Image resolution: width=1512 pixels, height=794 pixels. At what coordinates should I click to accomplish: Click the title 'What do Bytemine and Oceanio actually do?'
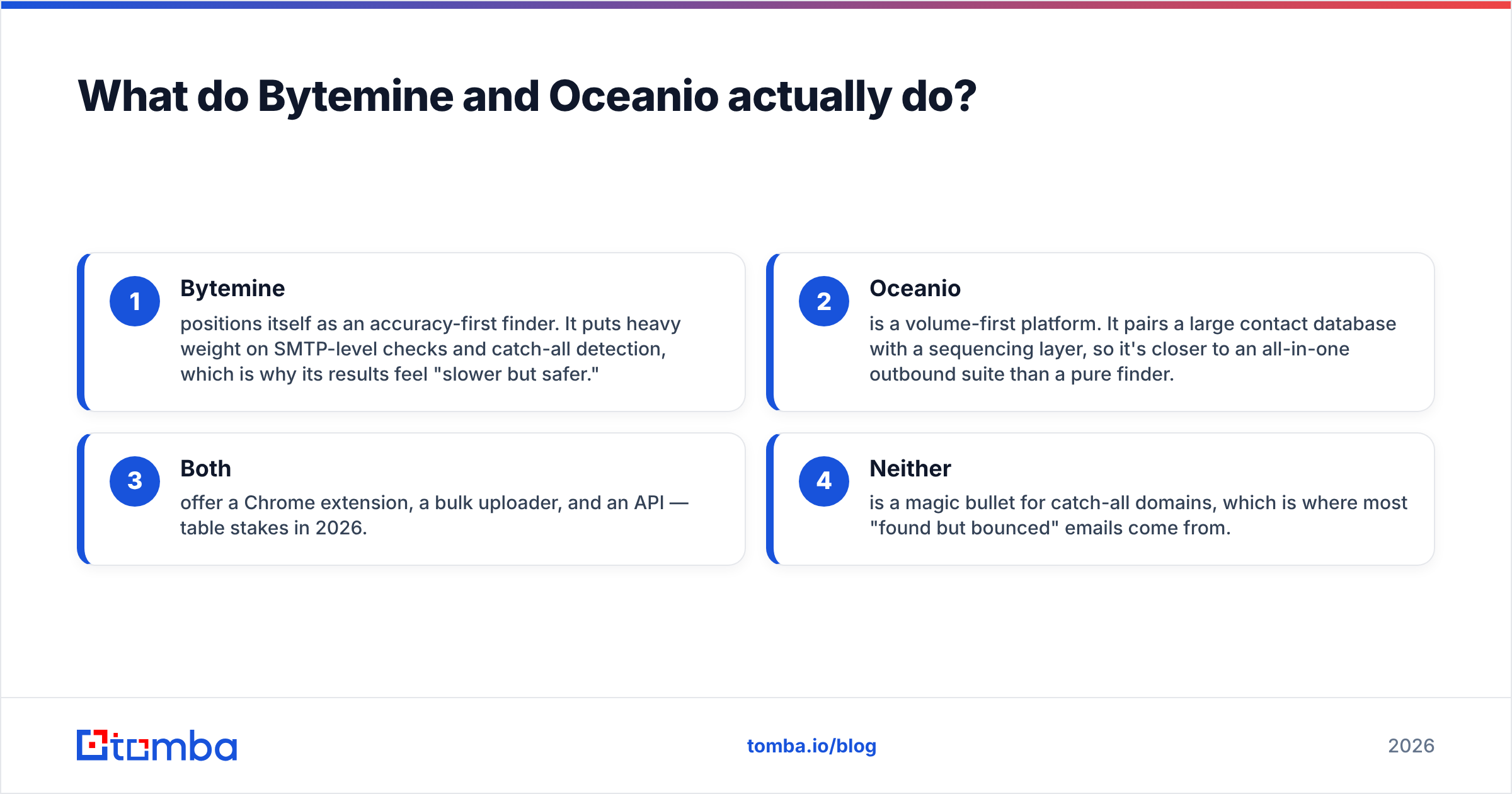527,96
